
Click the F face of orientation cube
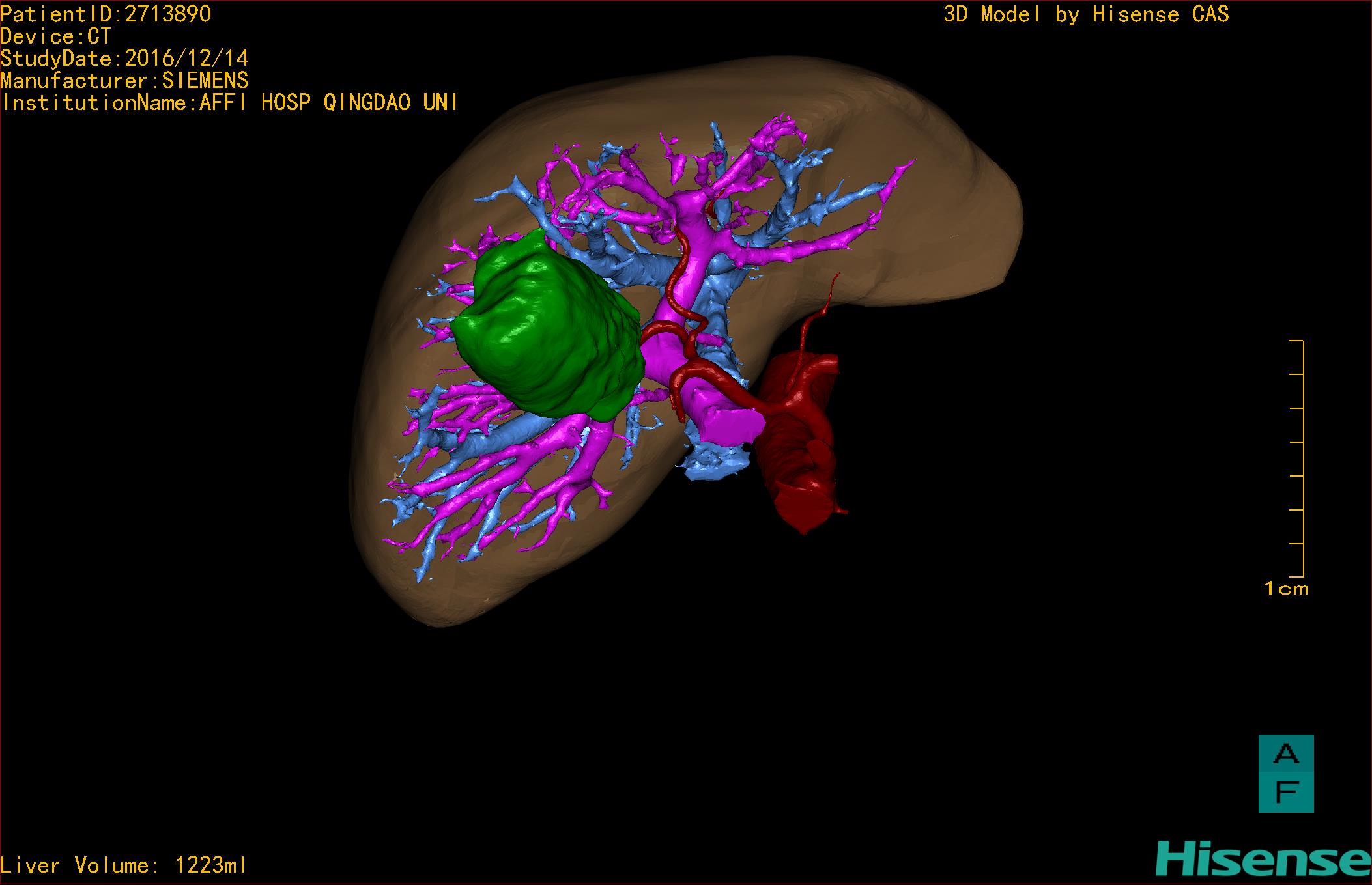[1285, 793]
